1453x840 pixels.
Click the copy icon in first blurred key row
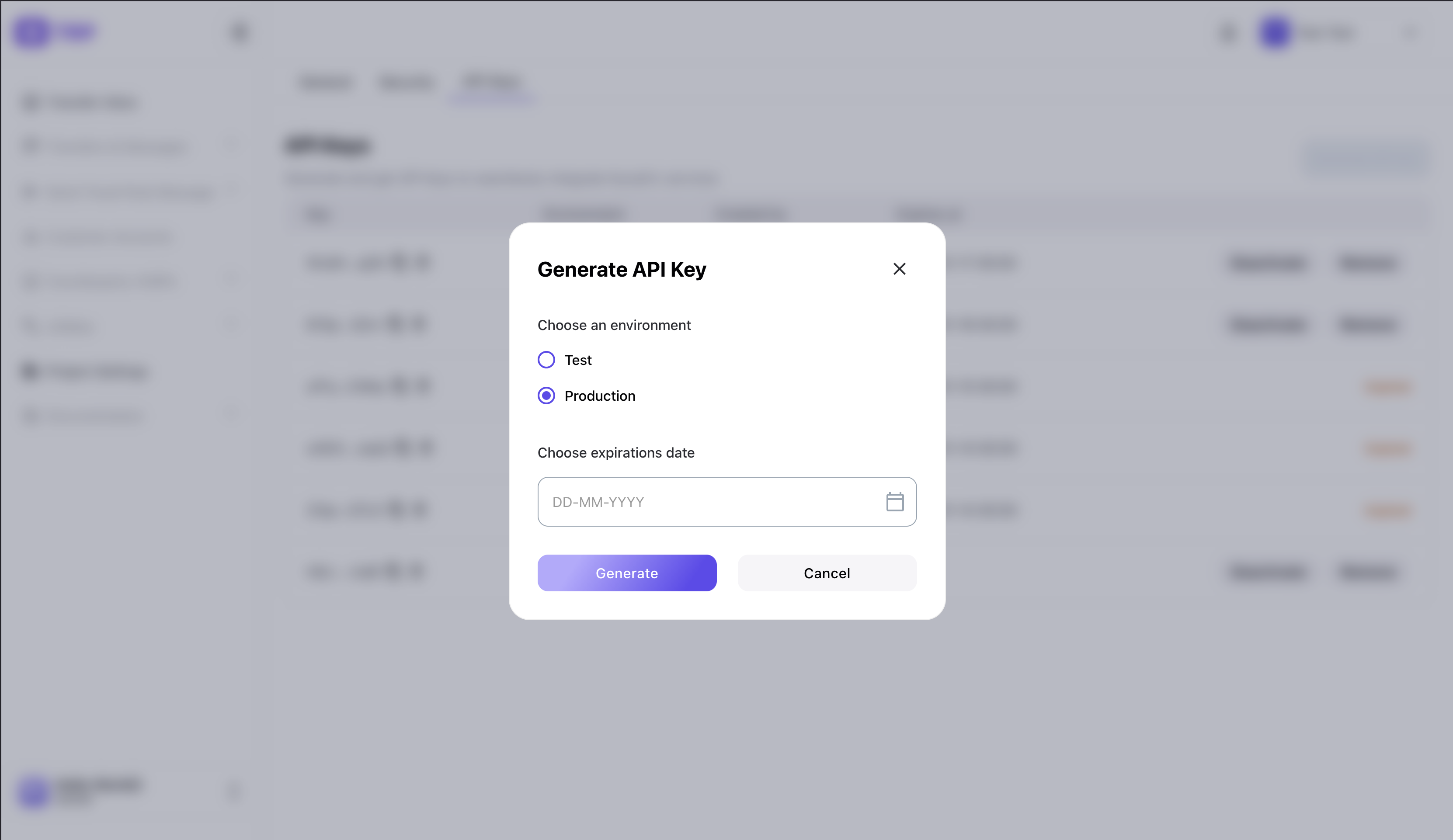point(399,263)
